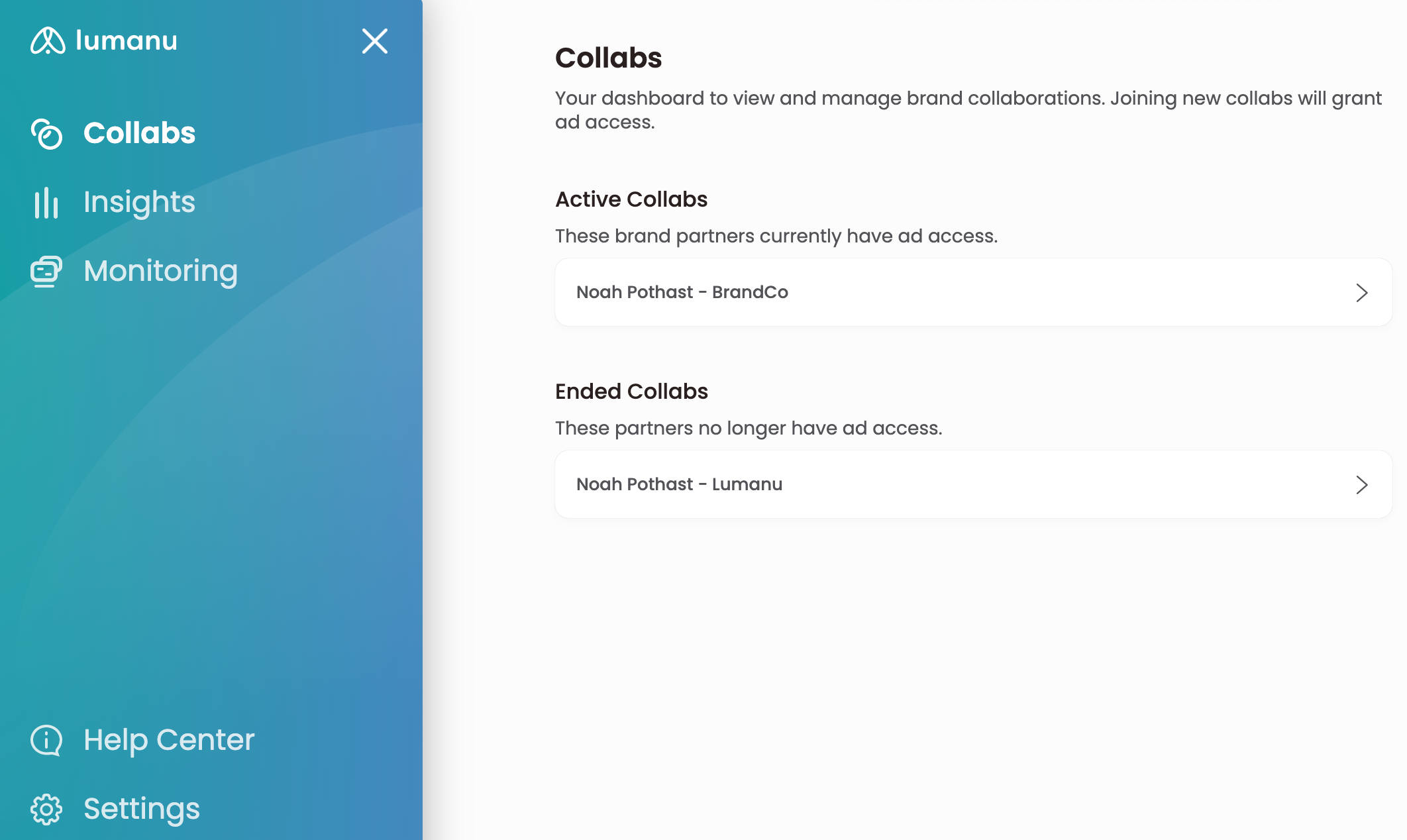1407x840 pixels.
Task: Click the Insights bar chart icon
Action: (46, 202)
